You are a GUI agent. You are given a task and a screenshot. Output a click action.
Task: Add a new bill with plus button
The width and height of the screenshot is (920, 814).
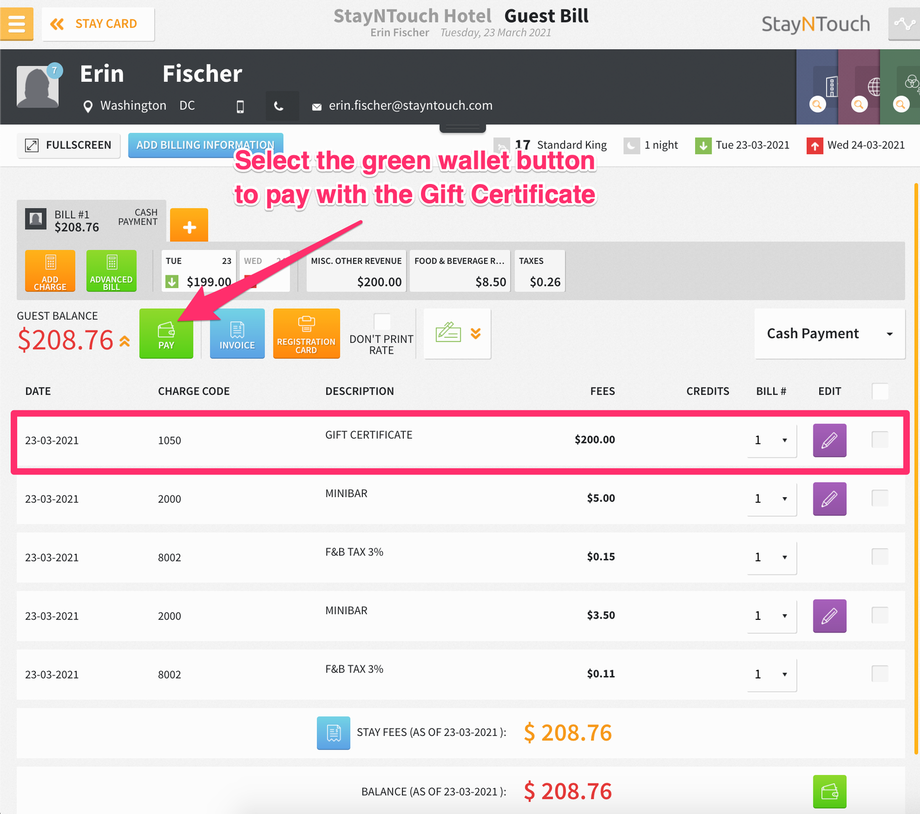coord(189,225)
